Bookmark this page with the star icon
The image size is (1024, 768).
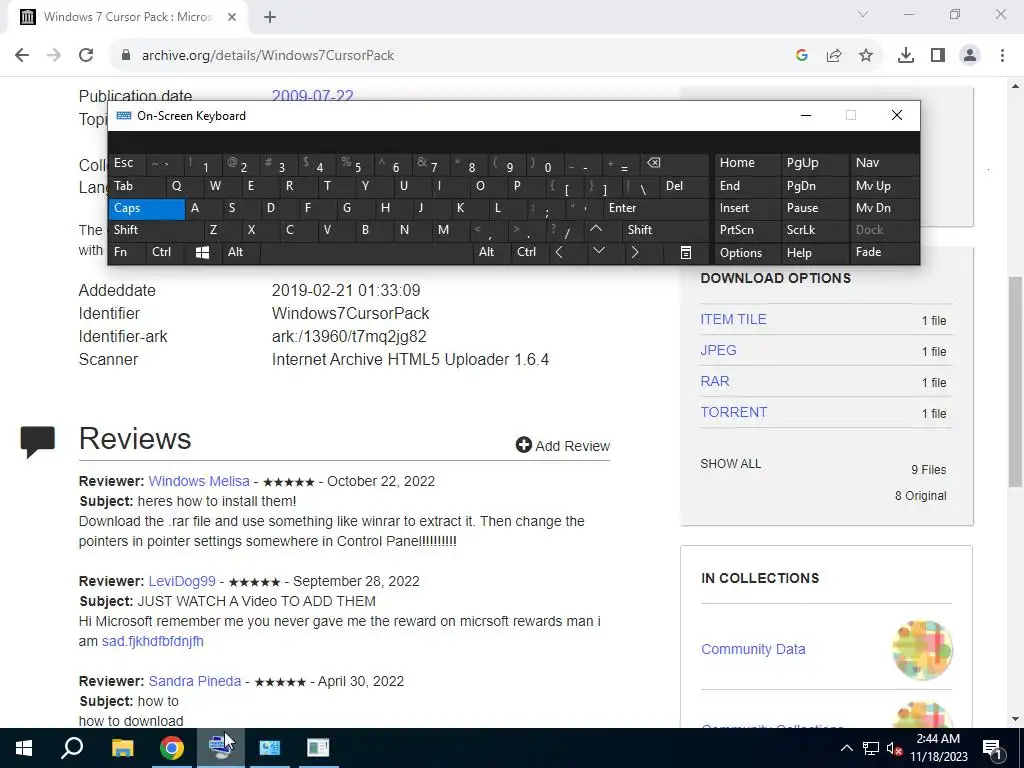866,56
